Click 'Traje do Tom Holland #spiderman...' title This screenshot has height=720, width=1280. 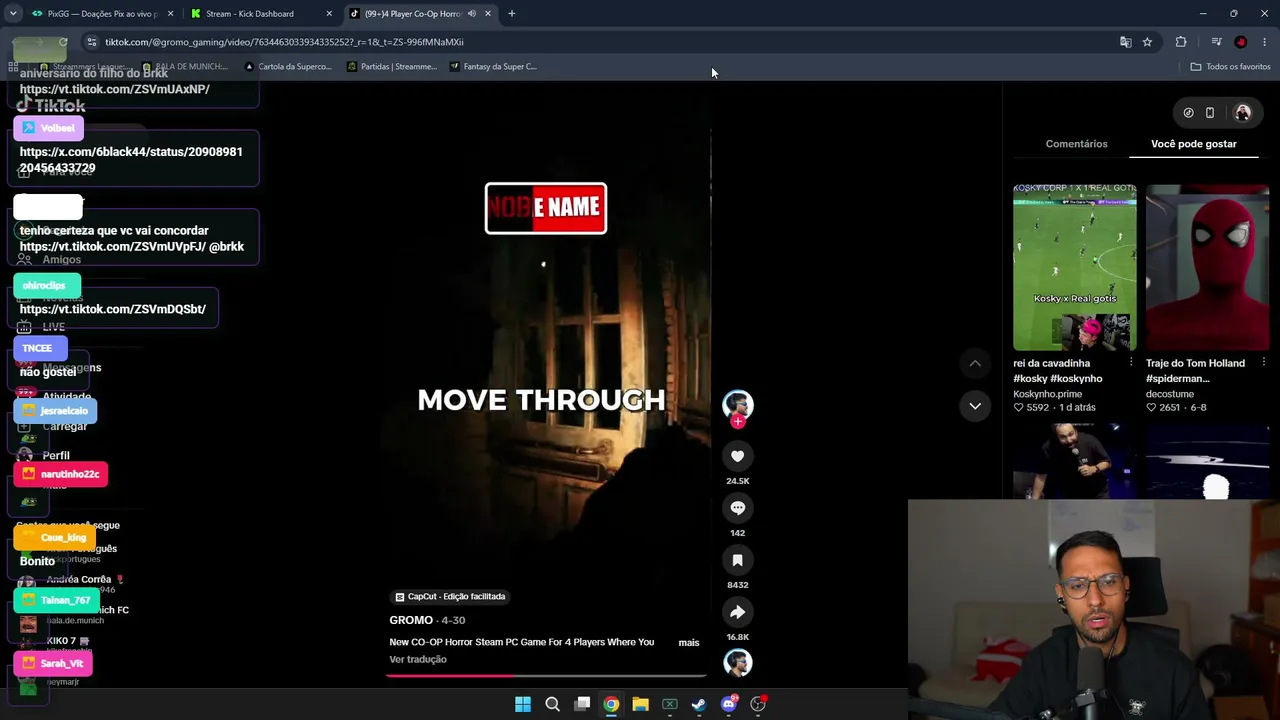pos(1195,371)
